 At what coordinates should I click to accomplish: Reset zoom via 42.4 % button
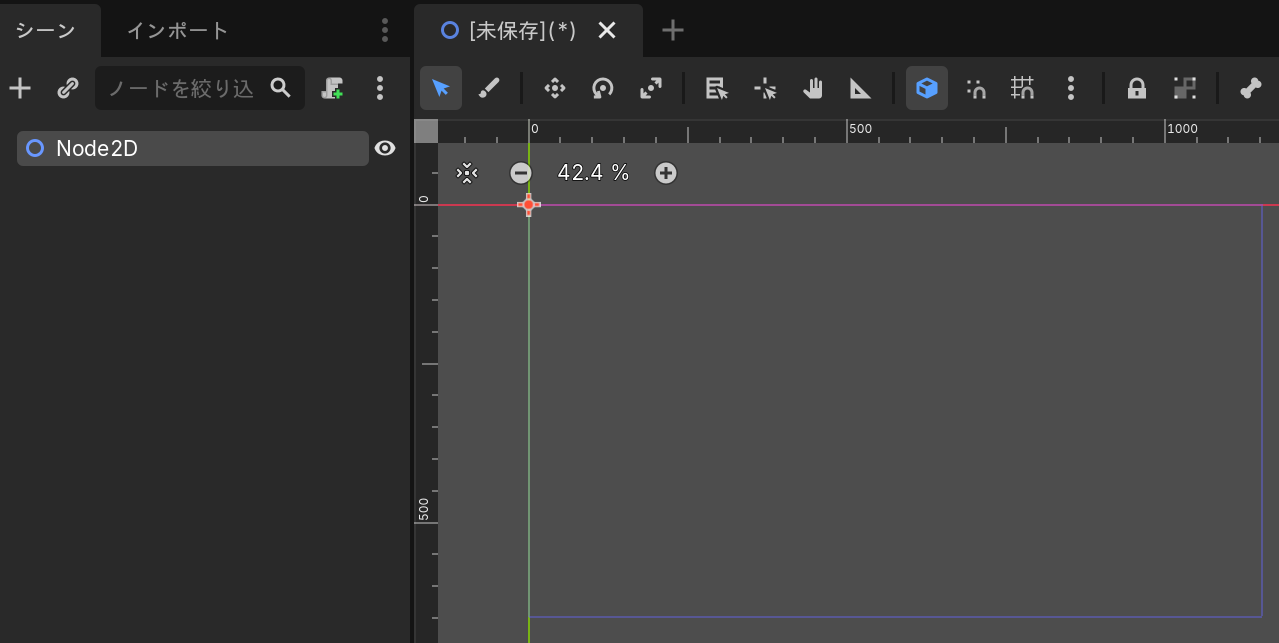[x=593, y=173]
